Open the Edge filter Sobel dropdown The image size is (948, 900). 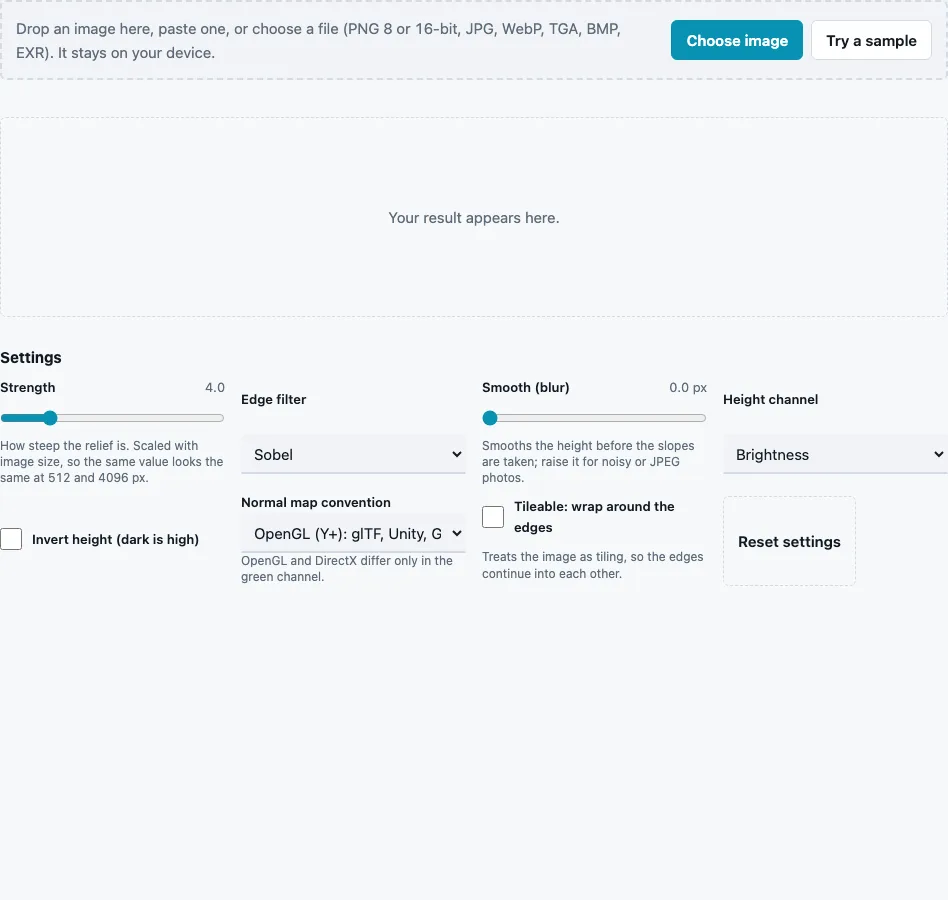[353, 455]
